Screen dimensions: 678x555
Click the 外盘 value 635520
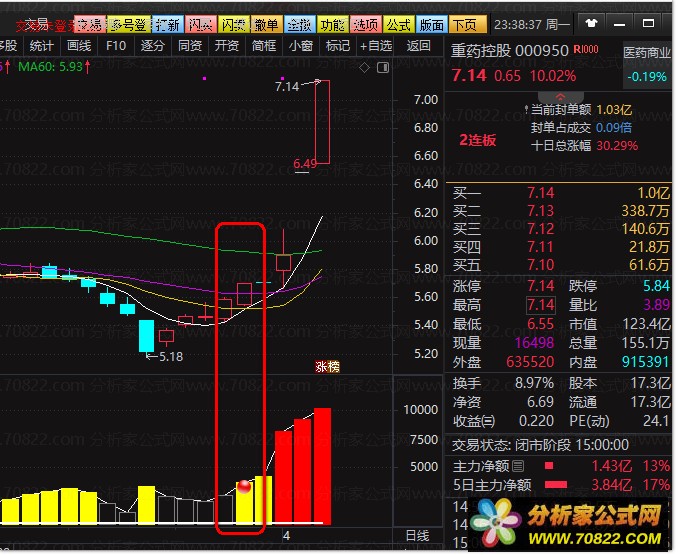point(530,362)
